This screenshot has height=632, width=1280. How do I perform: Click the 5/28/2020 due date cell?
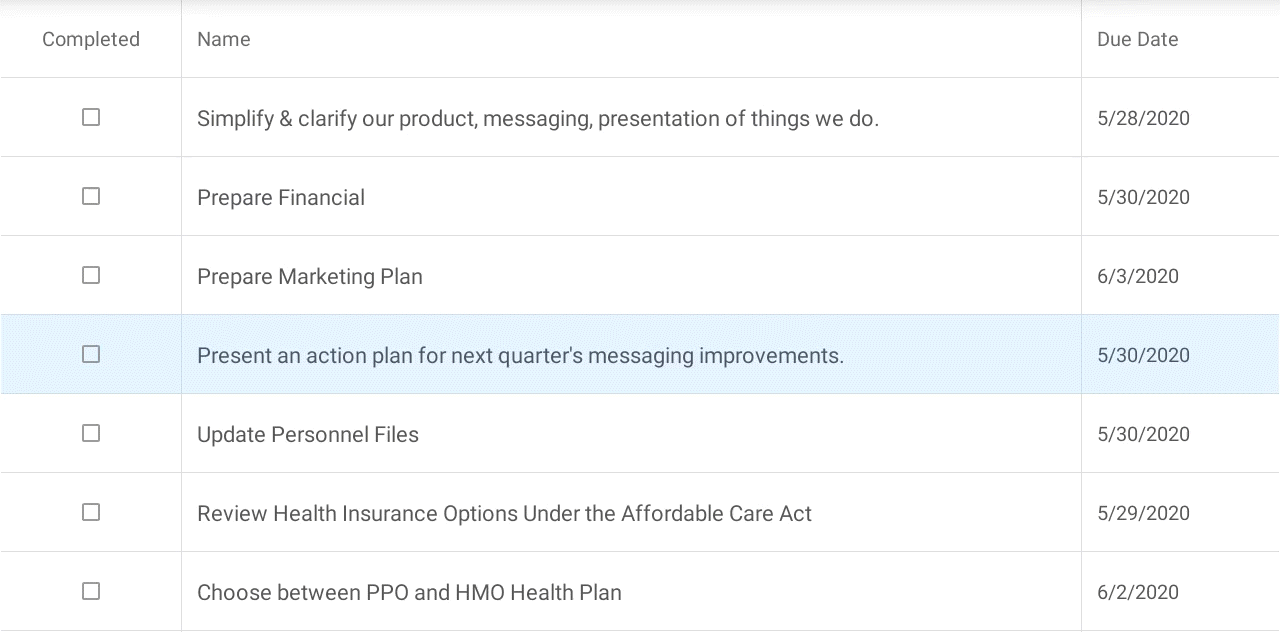click(x=1180, y=118)
